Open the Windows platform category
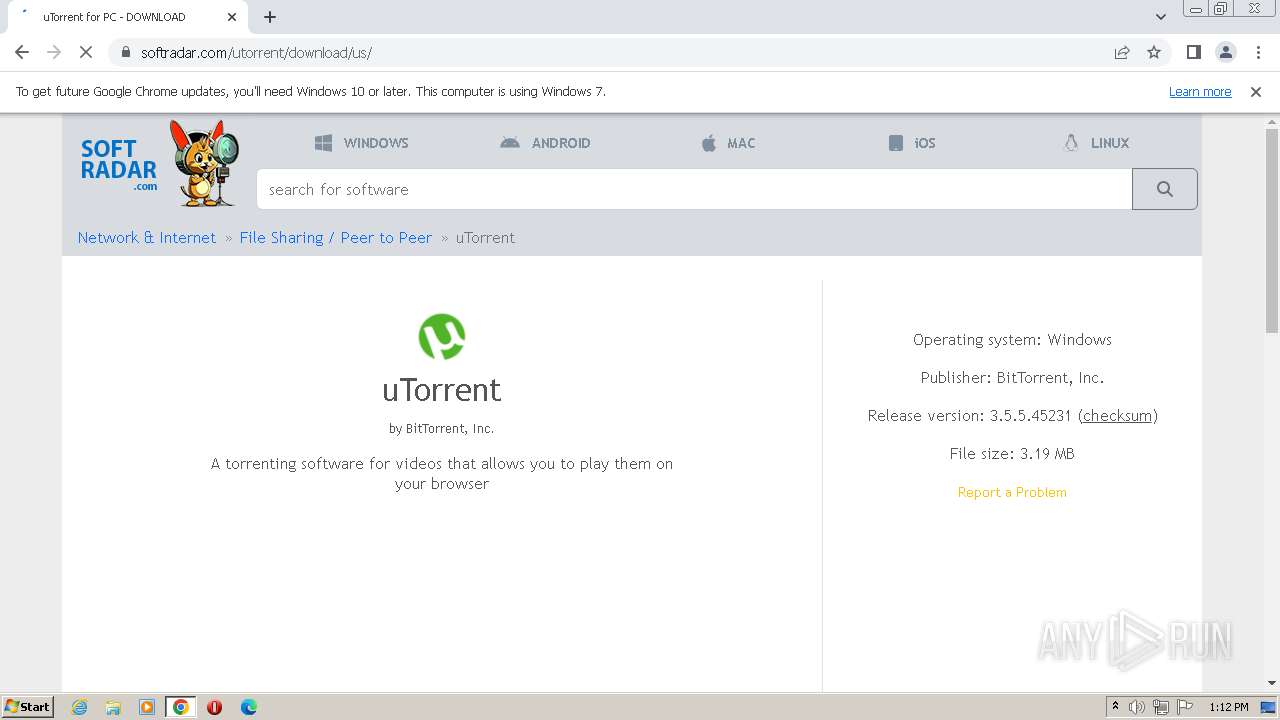 (x=361, y=143)
